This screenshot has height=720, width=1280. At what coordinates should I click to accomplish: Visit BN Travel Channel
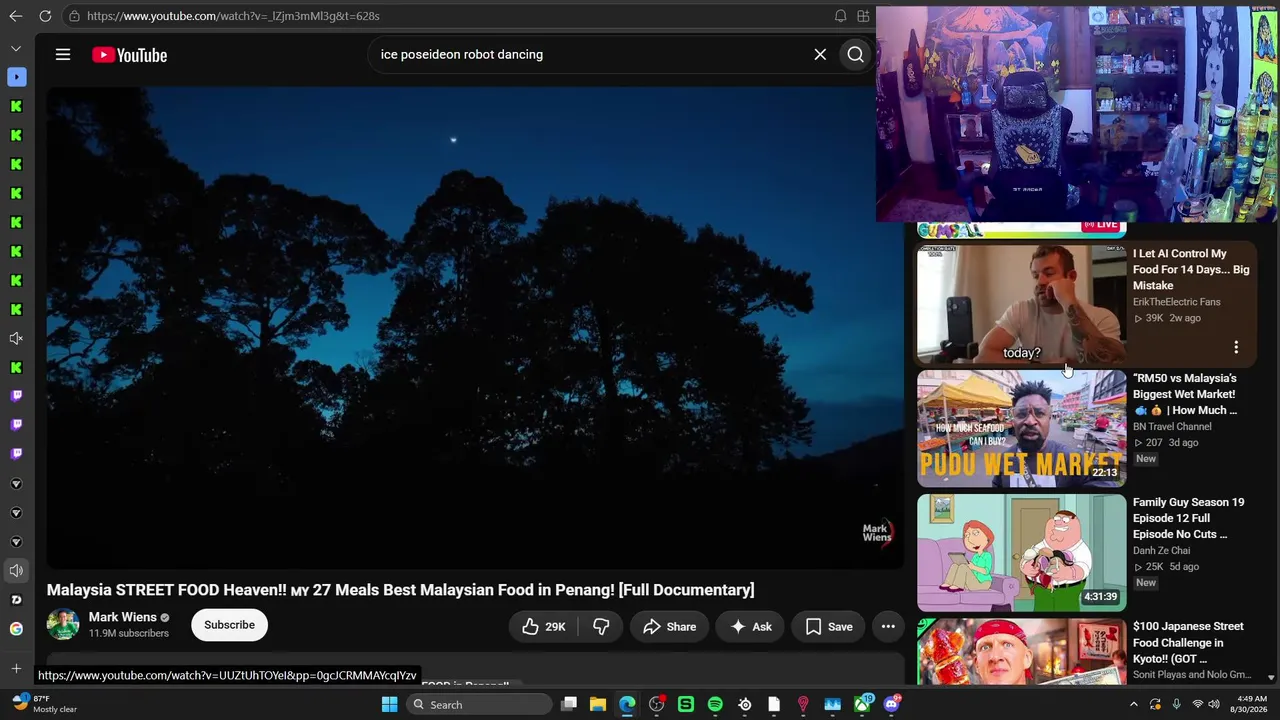coord(1172,427)
